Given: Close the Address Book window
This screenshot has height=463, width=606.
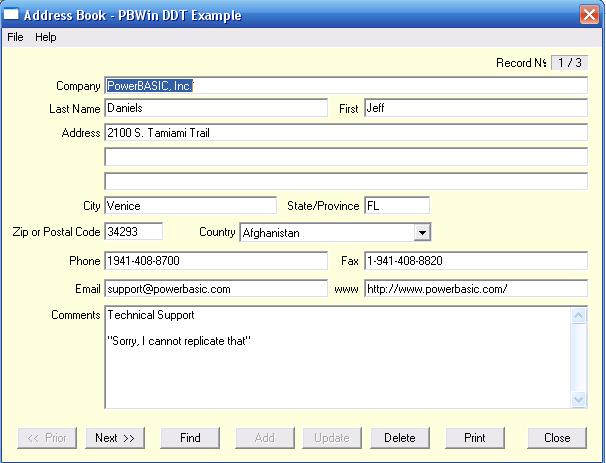Looking at the screenshot, I should click(x=589, y=15).
